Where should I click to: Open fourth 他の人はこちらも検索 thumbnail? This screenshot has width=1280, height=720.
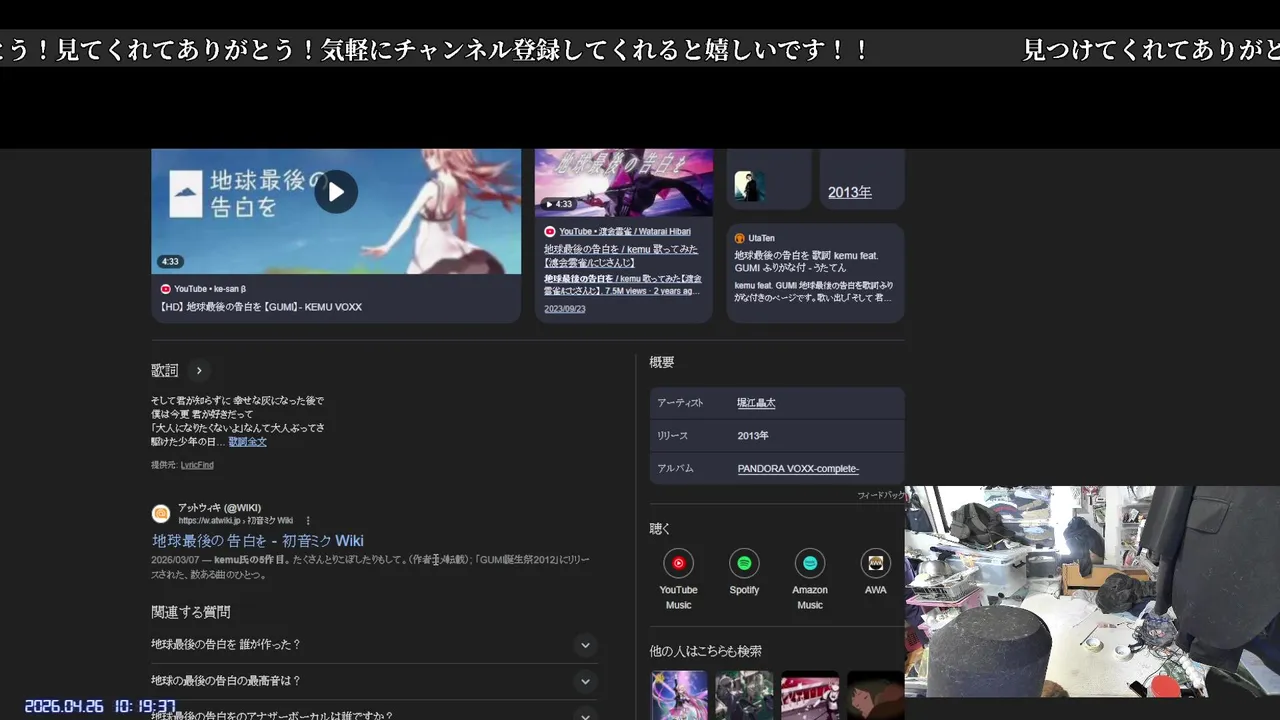[875, 695]
